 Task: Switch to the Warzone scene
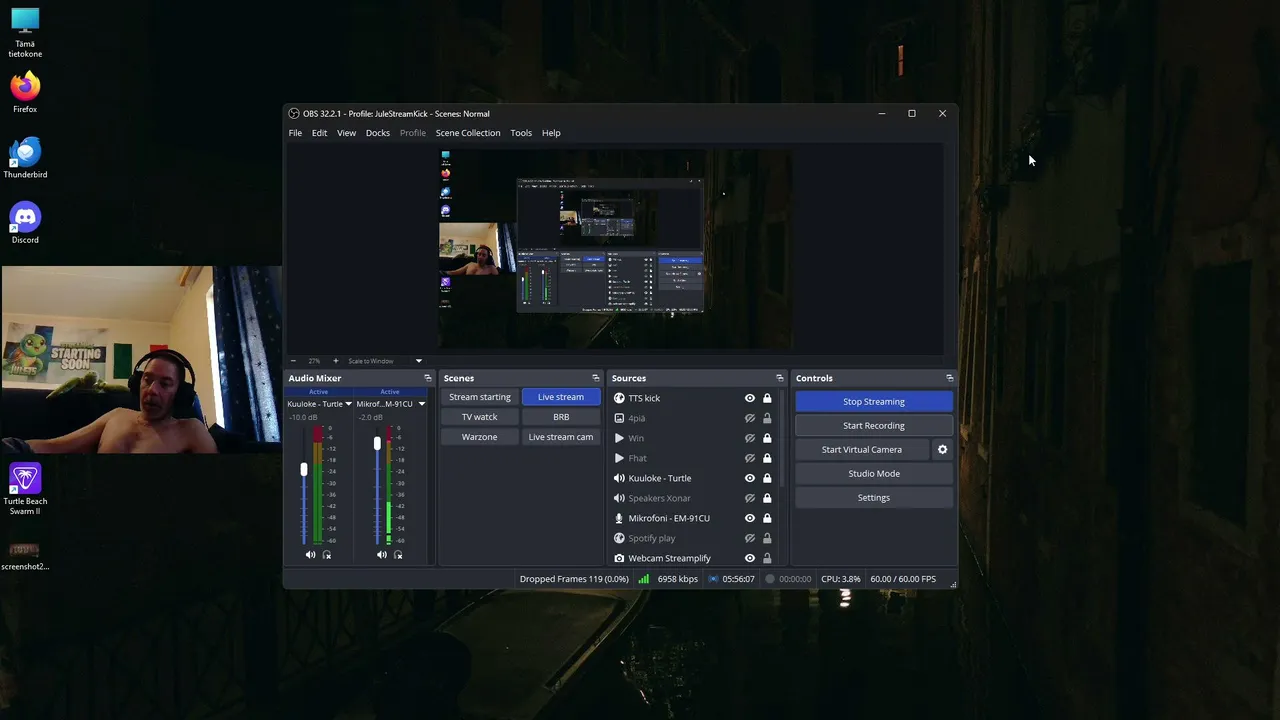click(x=480, y=437)
